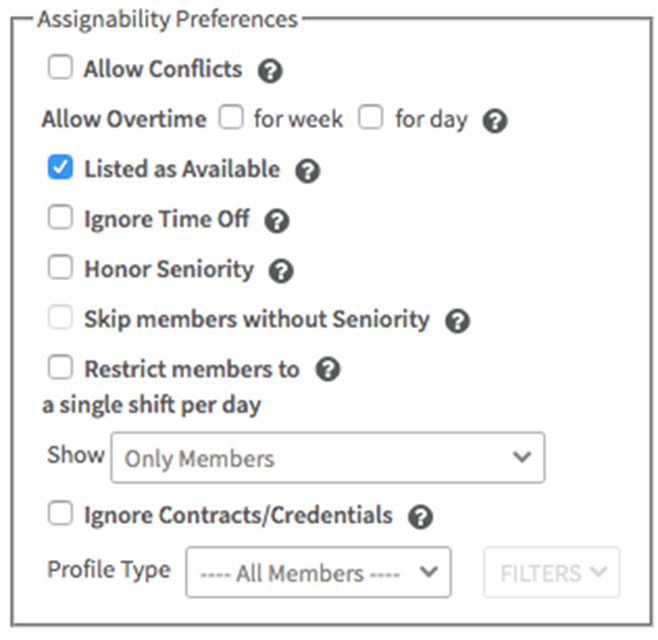Check Restrict members to single shift box
658x640 pixels.
(60, 368)
